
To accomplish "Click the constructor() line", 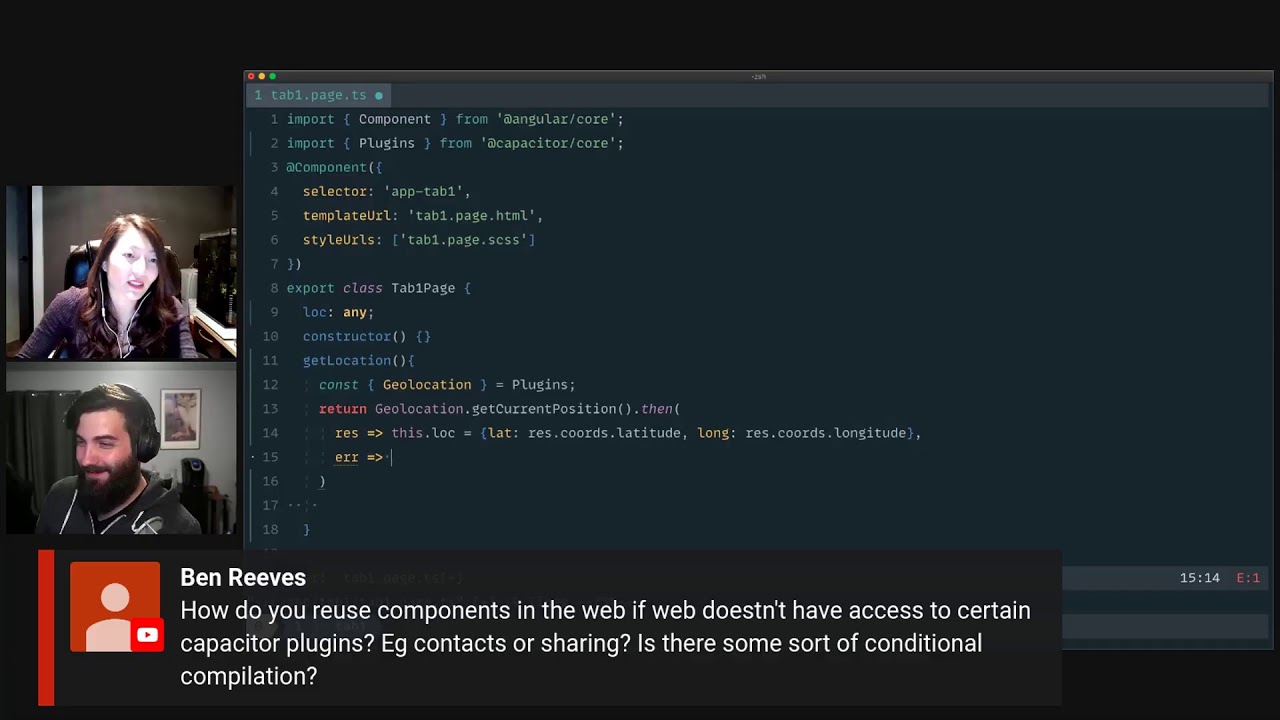I will coord(366,336).
